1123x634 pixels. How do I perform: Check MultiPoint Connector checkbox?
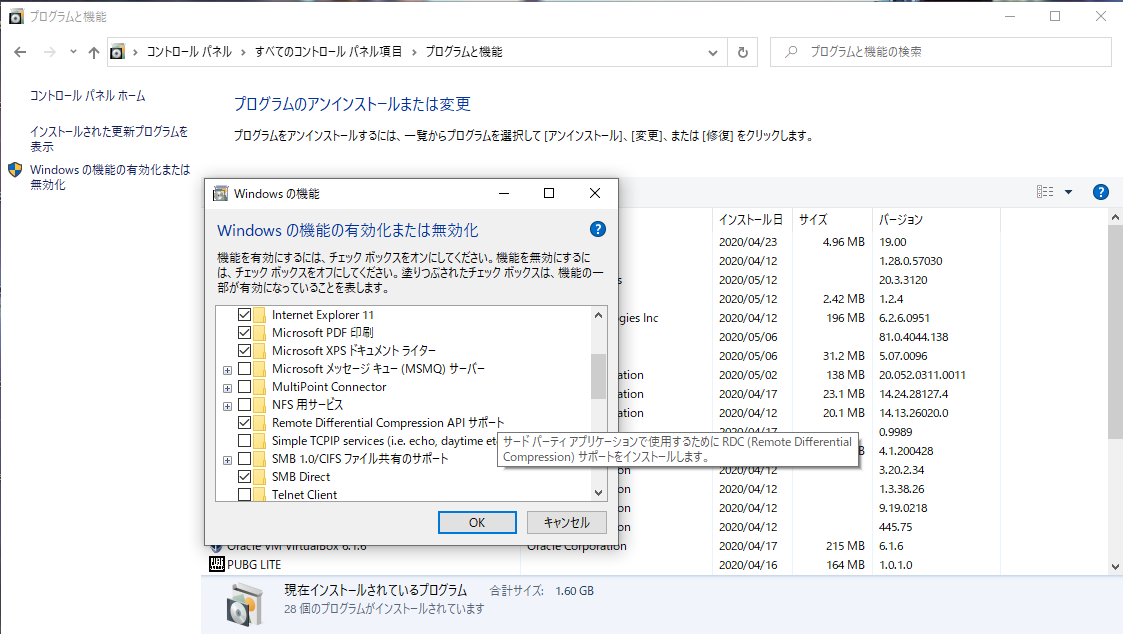pos(244,387)
